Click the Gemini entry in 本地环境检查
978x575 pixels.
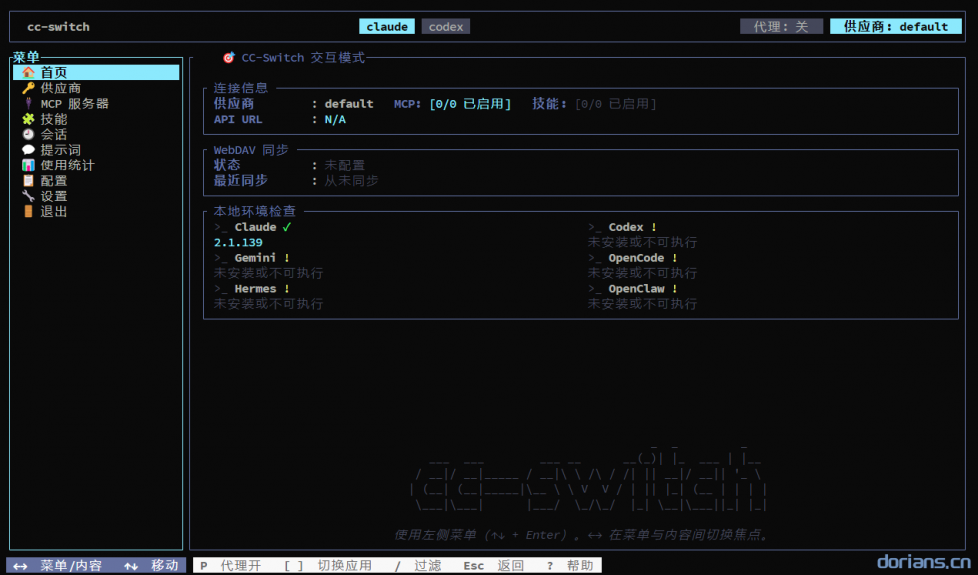(252, 258)
